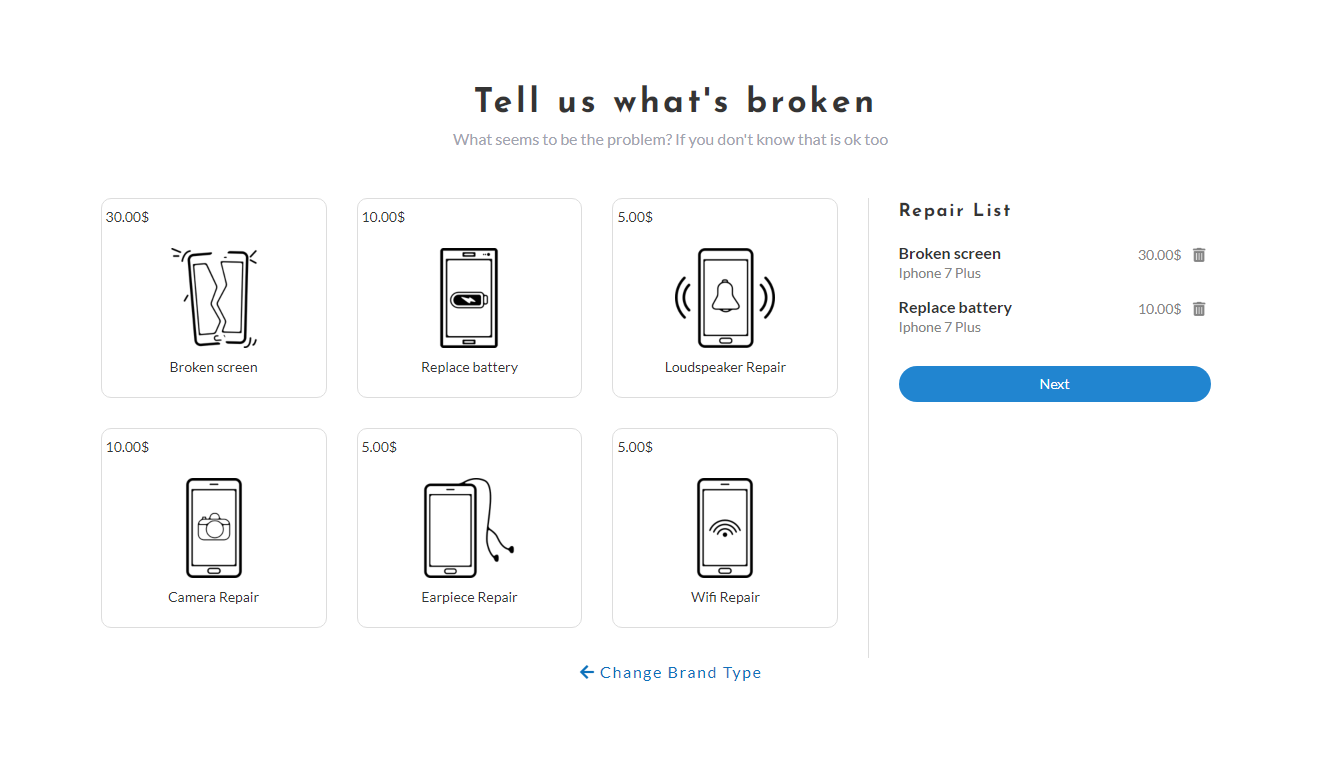The height and width of the screenshot is (761, 1323).
Task: Click Broken screen entry in Repair List
Action: pos(949,254)
